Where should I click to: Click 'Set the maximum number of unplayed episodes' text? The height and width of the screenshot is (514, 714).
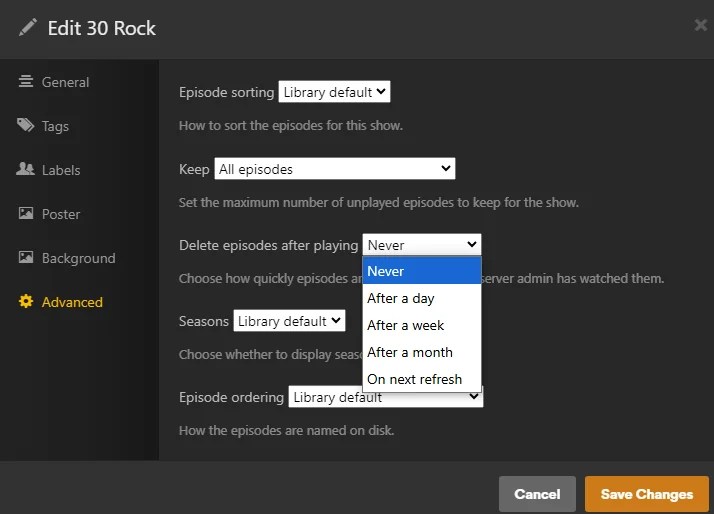[x=378, y=203]
